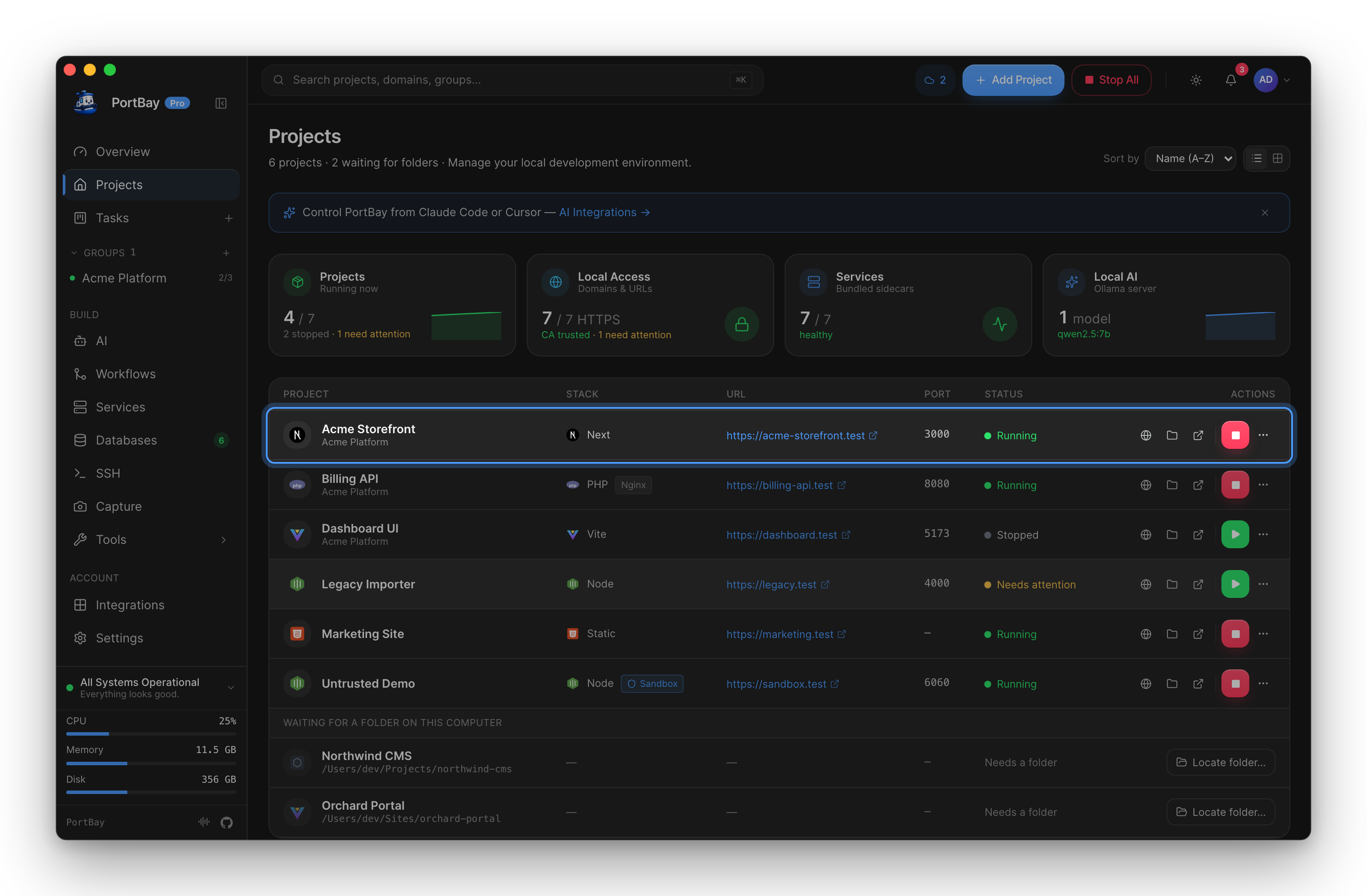Collapse the sidebar with the panel icon

[221, 103]
